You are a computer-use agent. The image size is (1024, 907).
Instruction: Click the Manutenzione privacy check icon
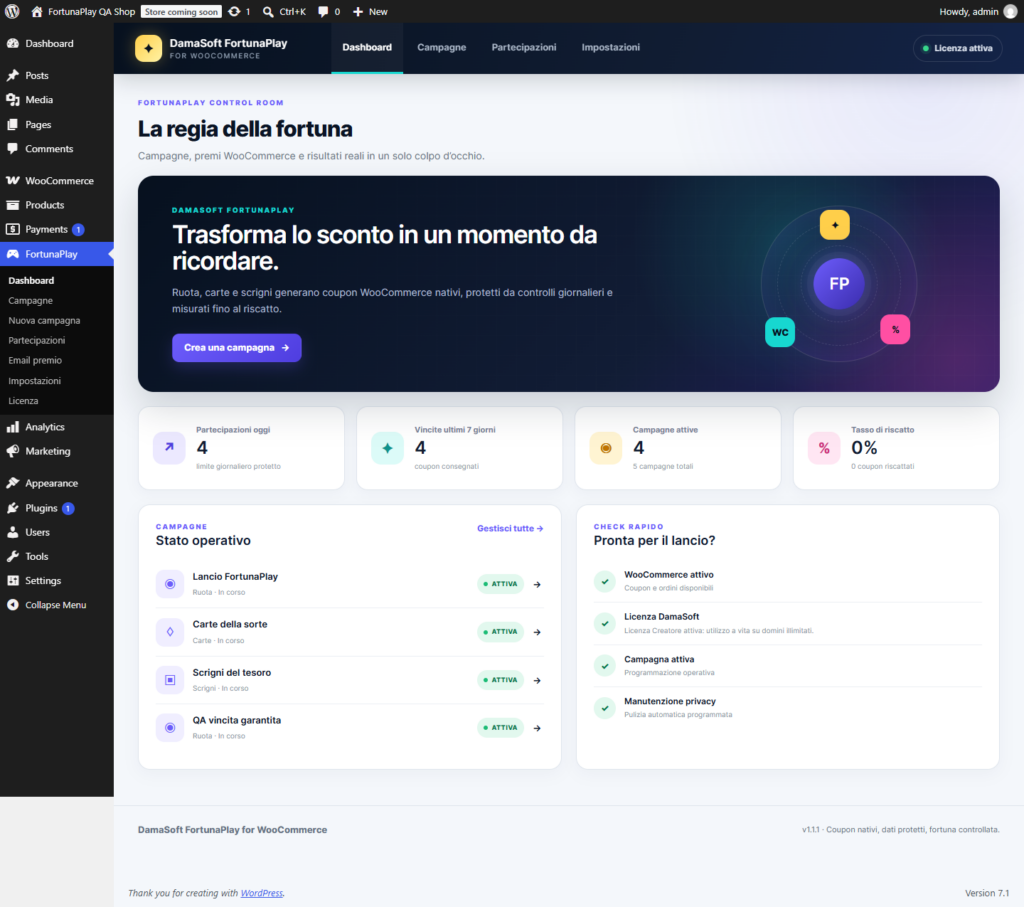(x=605, y=707)
